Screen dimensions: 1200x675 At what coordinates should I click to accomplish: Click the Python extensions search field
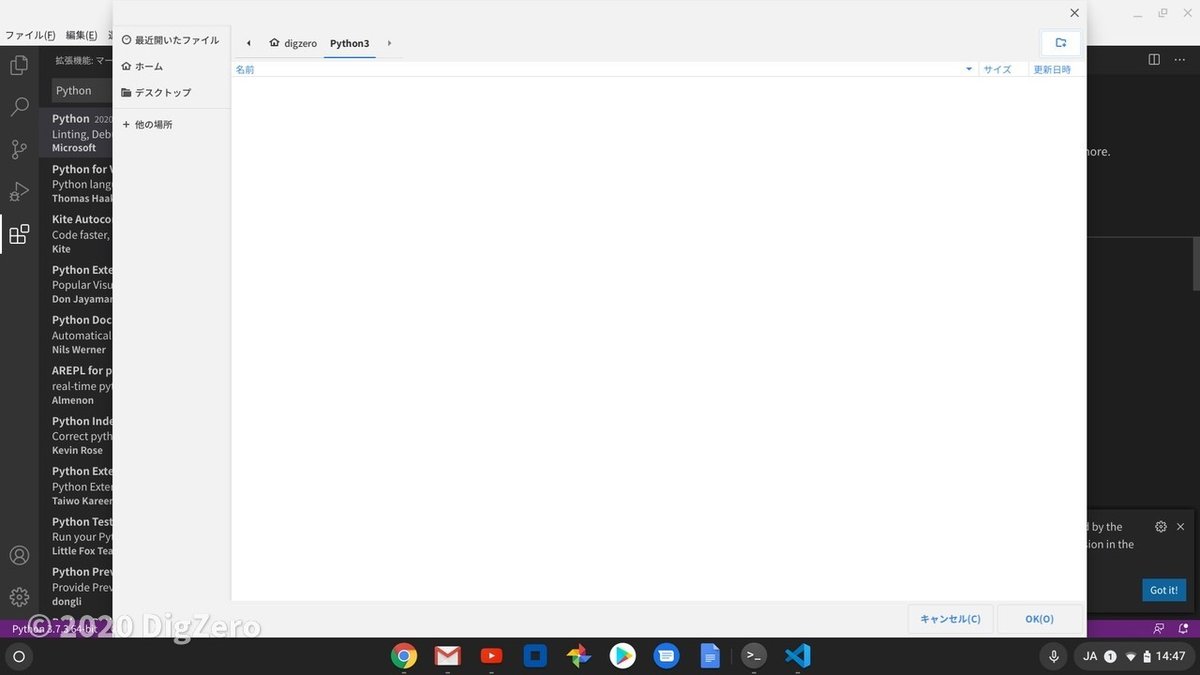click(x=82, y=90)
